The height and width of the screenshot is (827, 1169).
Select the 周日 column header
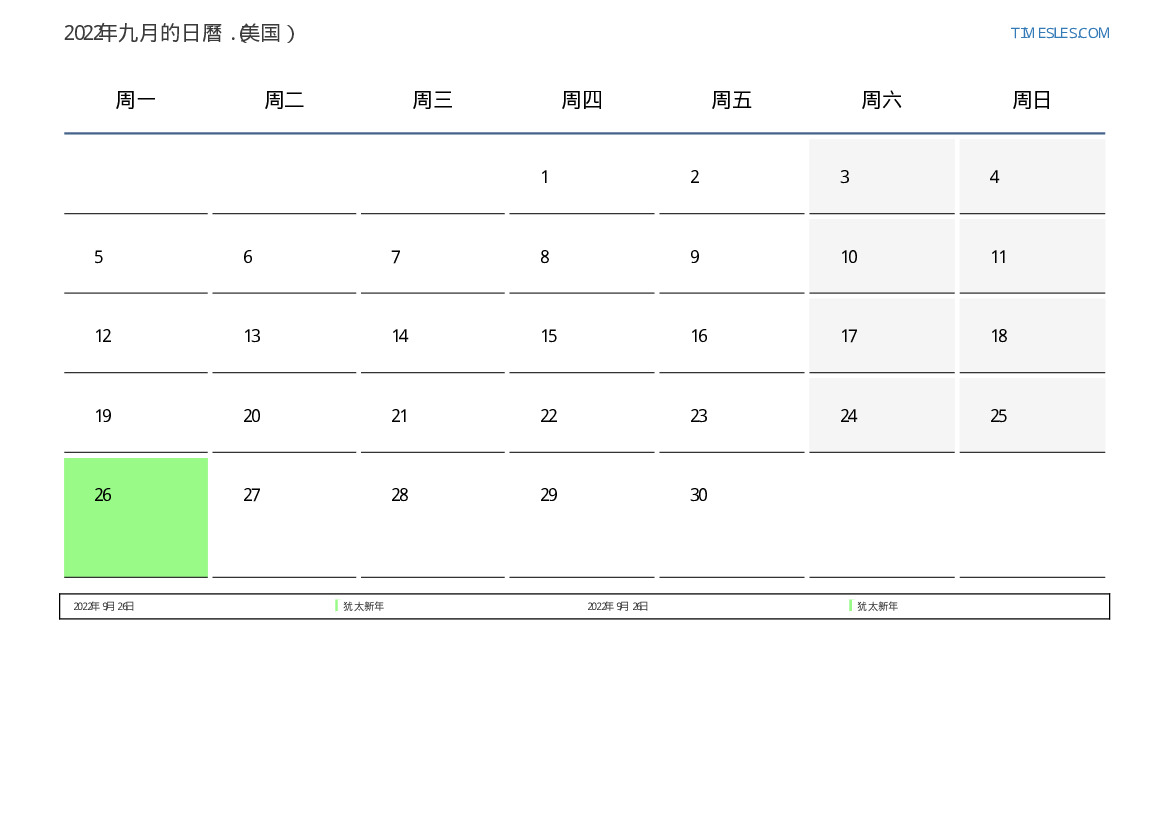coord(1031,100)
